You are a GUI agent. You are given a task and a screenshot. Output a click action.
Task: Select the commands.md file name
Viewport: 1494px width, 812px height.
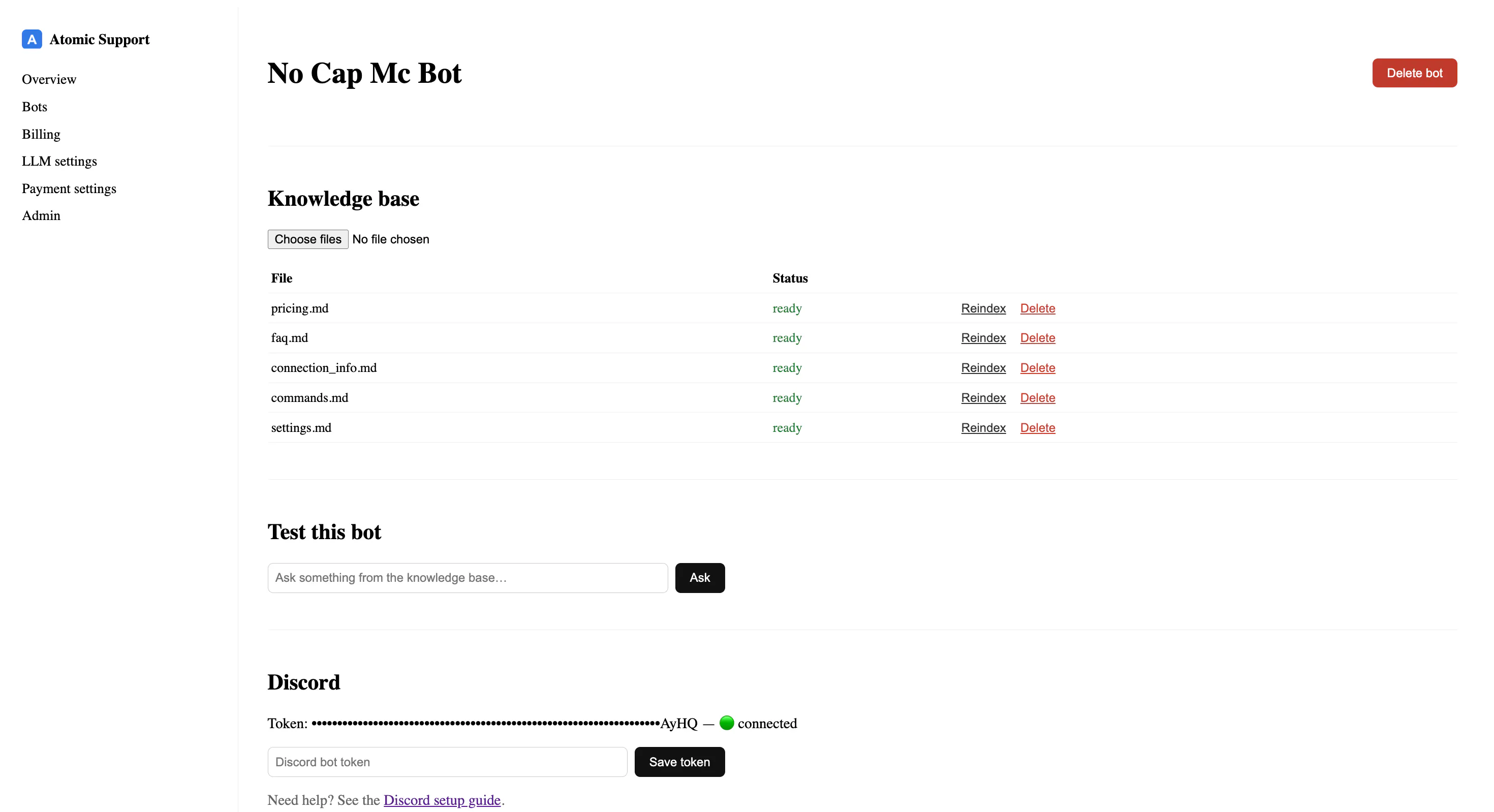coord(309,398)
